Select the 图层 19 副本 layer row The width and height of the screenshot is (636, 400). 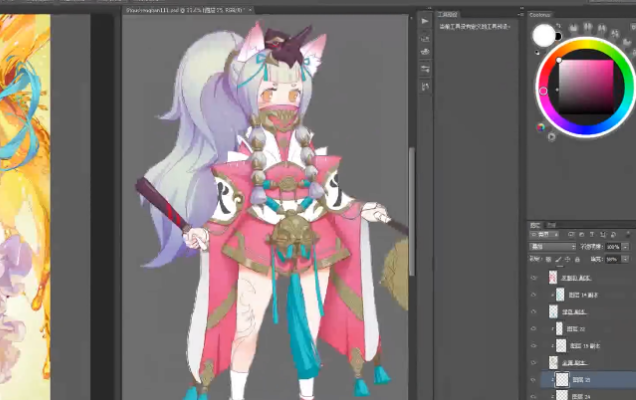point(588,346)
